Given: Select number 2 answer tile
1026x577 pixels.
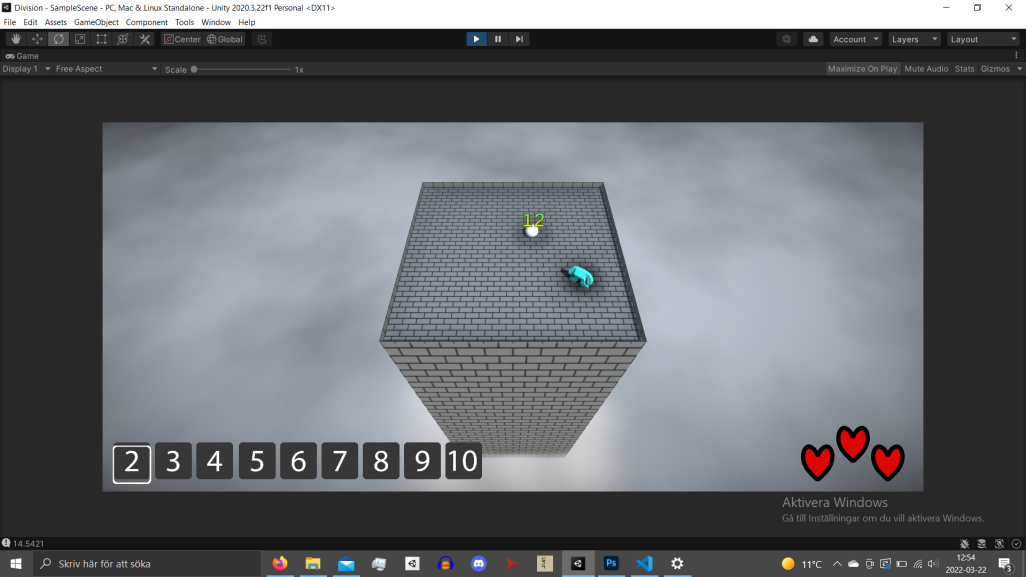Looking at the screenshot, I should (x=132, y=463).
